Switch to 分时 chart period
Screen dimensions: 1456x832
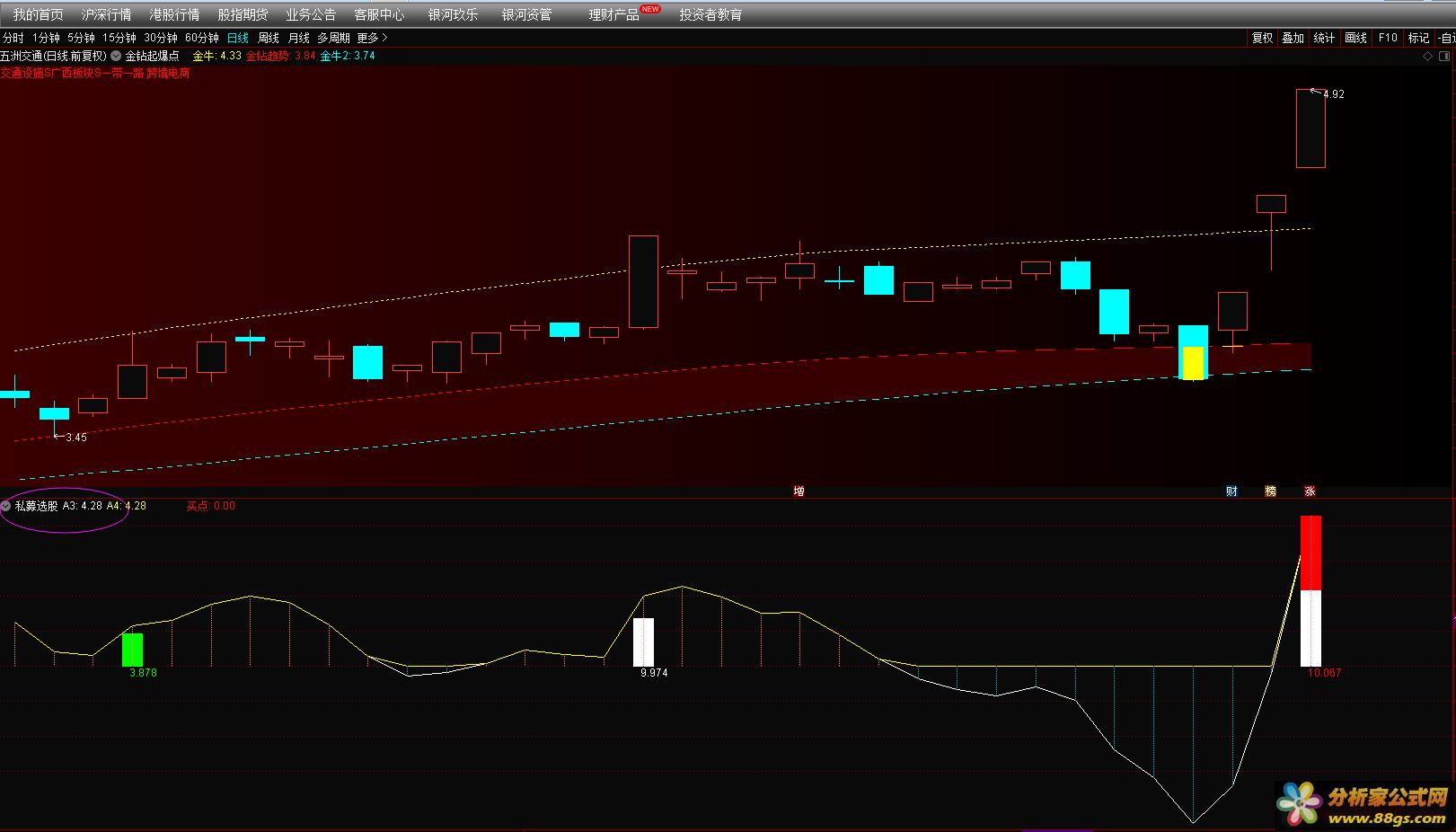pos(13,38)
